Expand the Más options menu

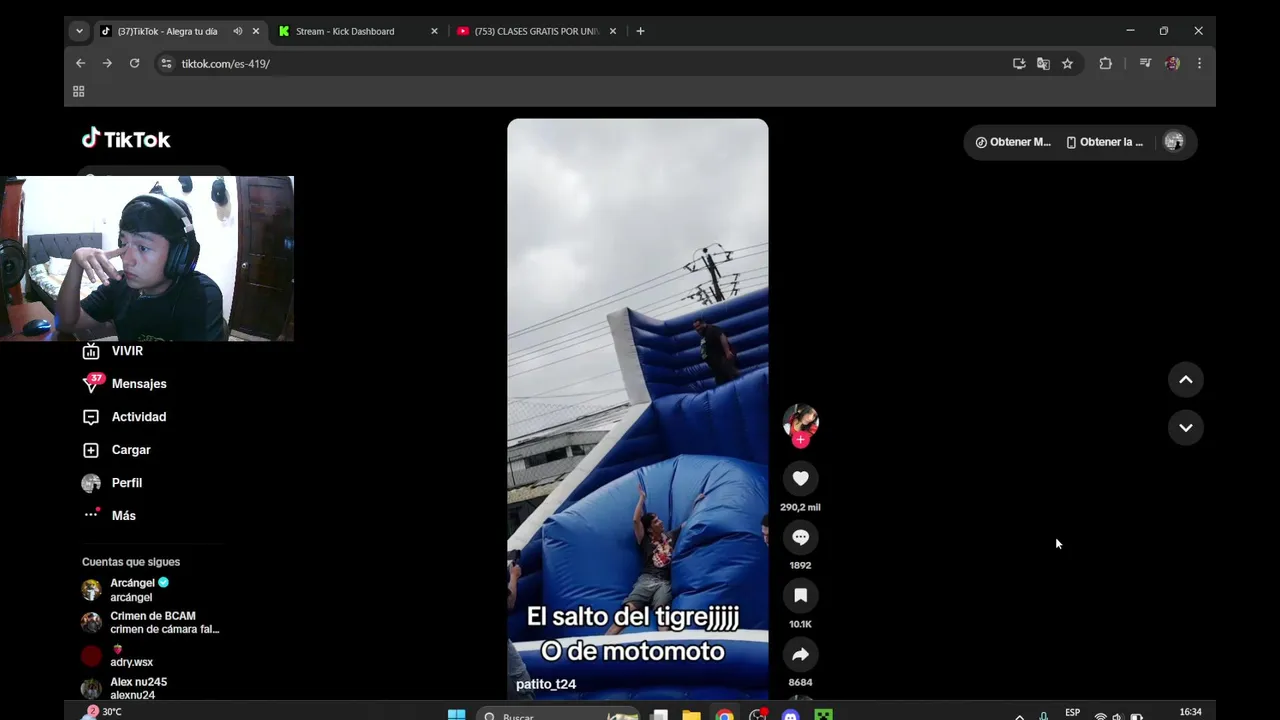click(110, 516)
